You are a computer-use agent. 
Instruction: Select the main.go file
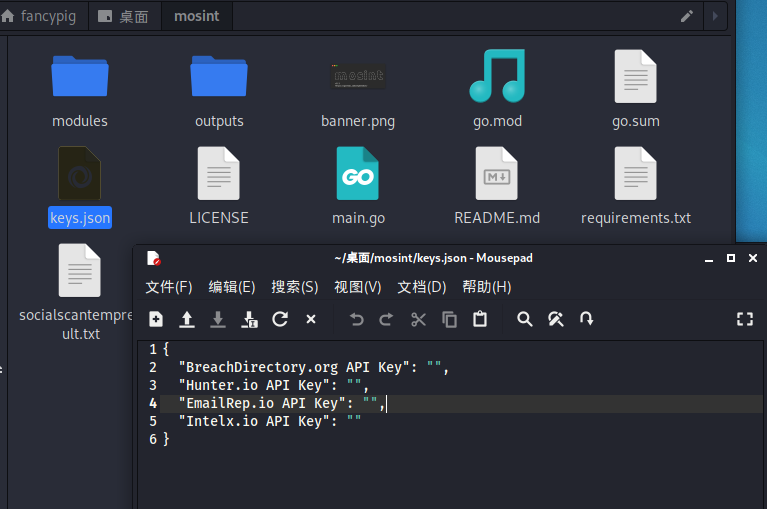(358, 173)
